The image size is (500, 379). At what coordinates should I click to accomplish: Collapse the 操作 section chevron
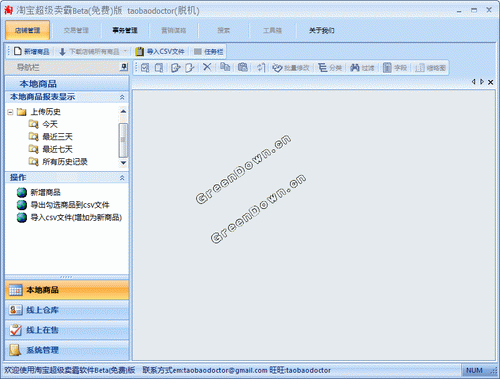pyautogui.click(x=122, y=178)
